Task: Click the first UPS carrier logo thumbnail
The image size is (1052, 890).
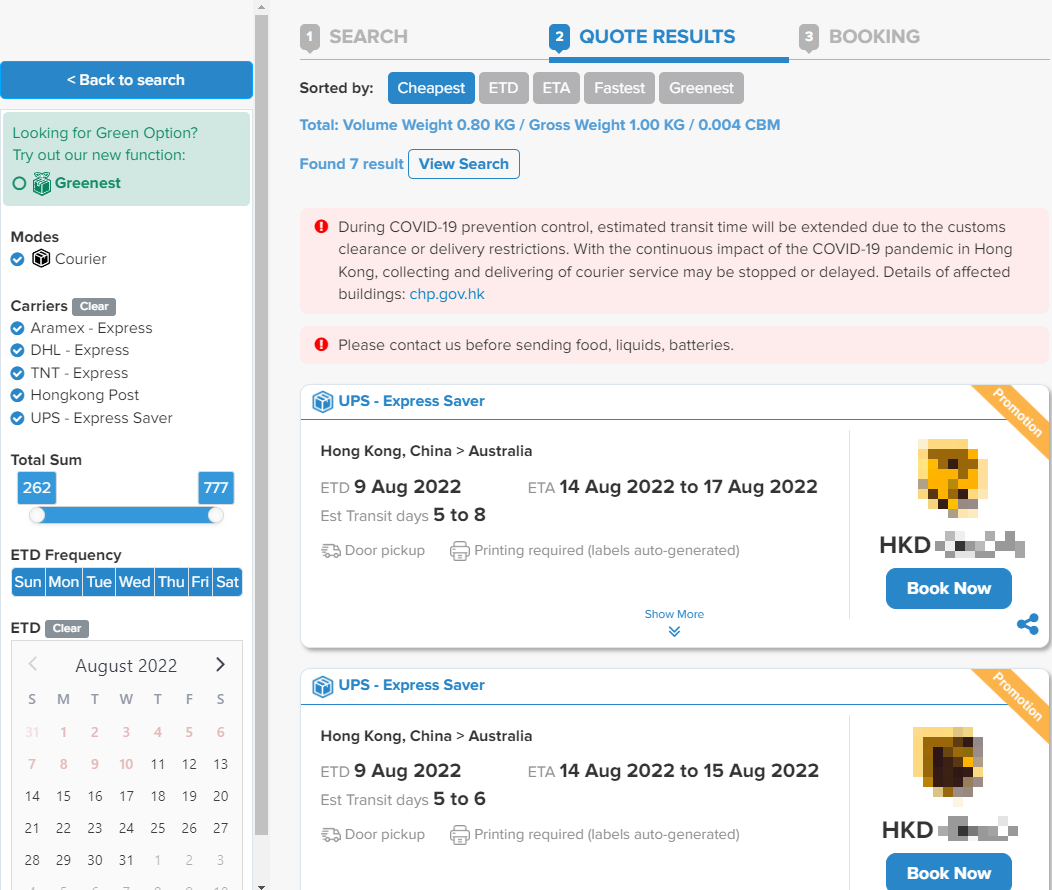Action: (x=952, y=478)
